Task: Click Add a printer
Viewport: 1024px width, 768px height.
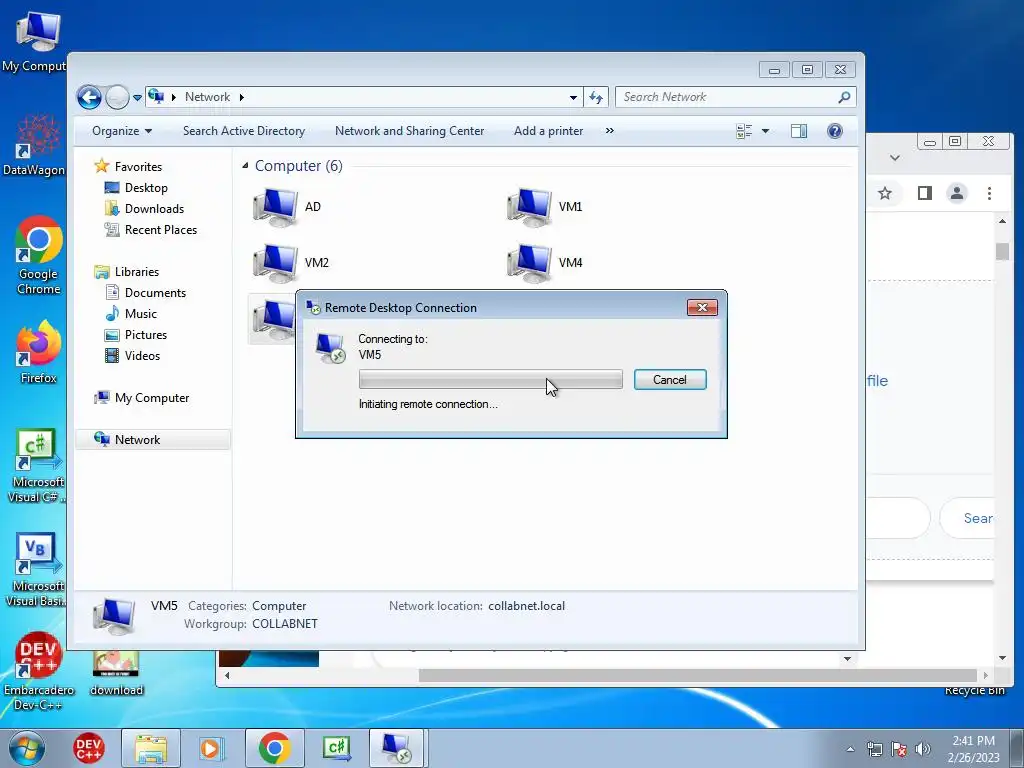Action: click(x=549, y=131)
